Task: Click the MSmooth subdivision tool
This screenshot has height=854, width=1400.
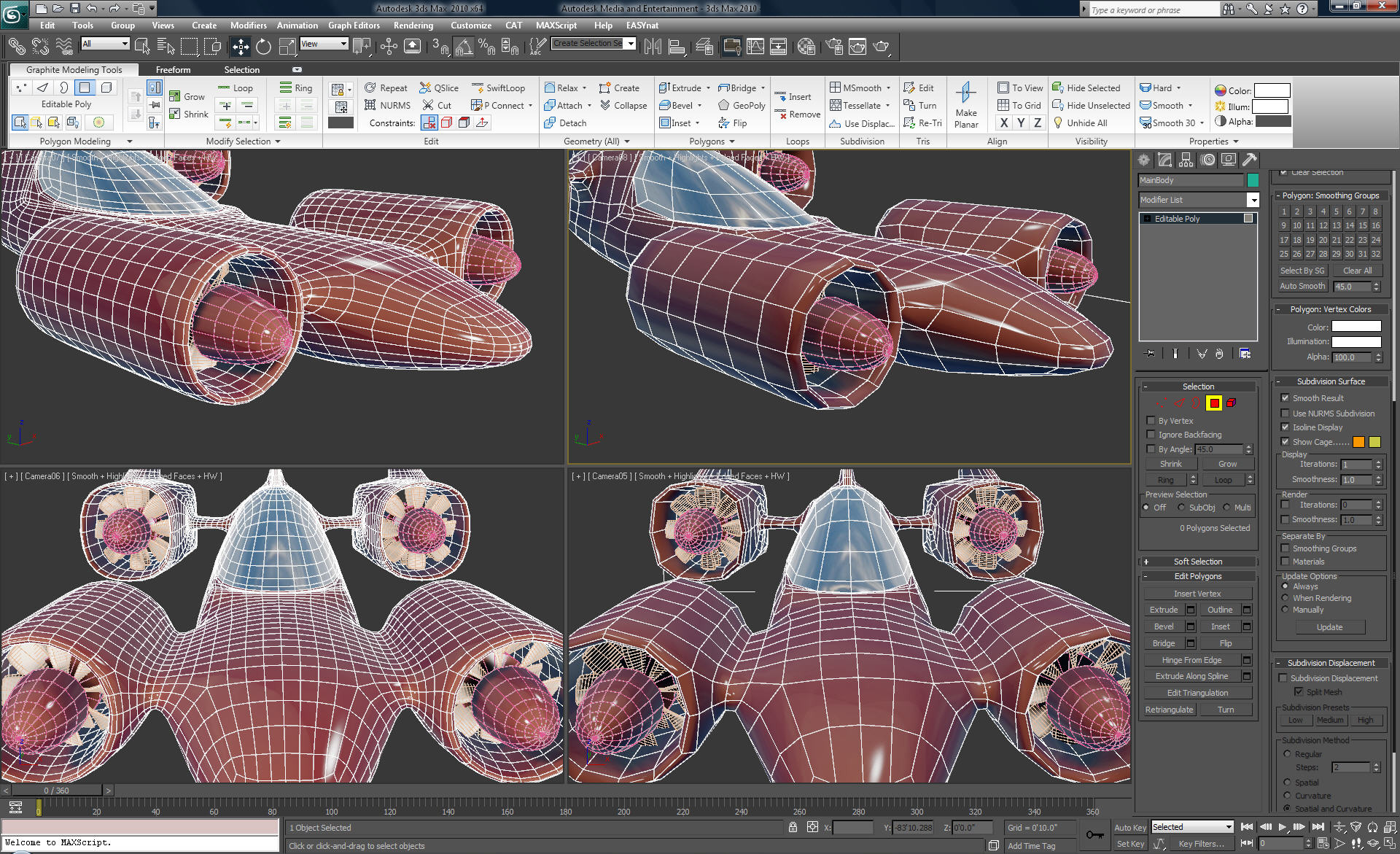Action: pyautogui.click(x=856, y=88)
